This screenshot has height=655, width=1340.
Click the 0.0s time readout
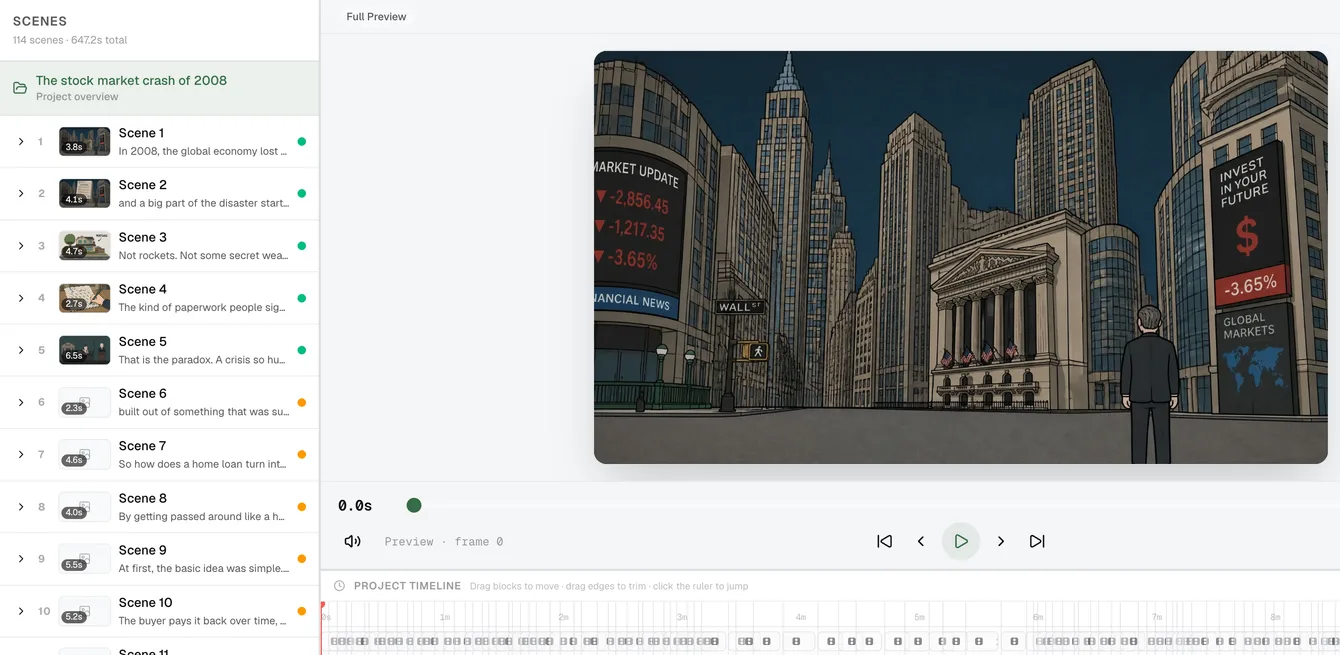tap(355, 506)
